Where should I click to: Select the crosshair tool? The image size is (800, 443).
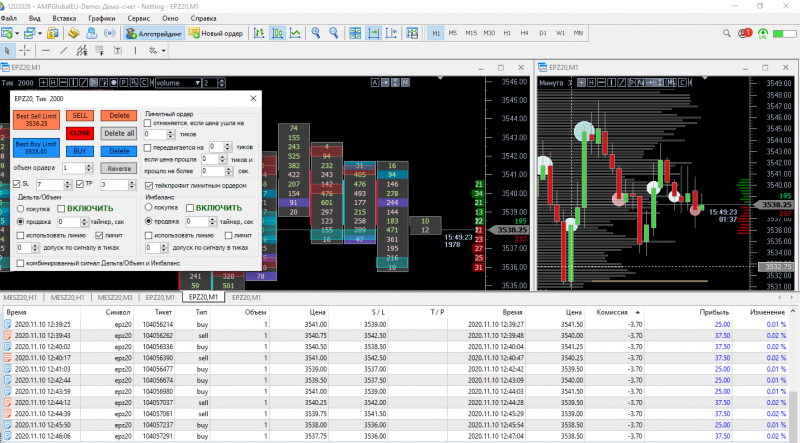point(26,50)
